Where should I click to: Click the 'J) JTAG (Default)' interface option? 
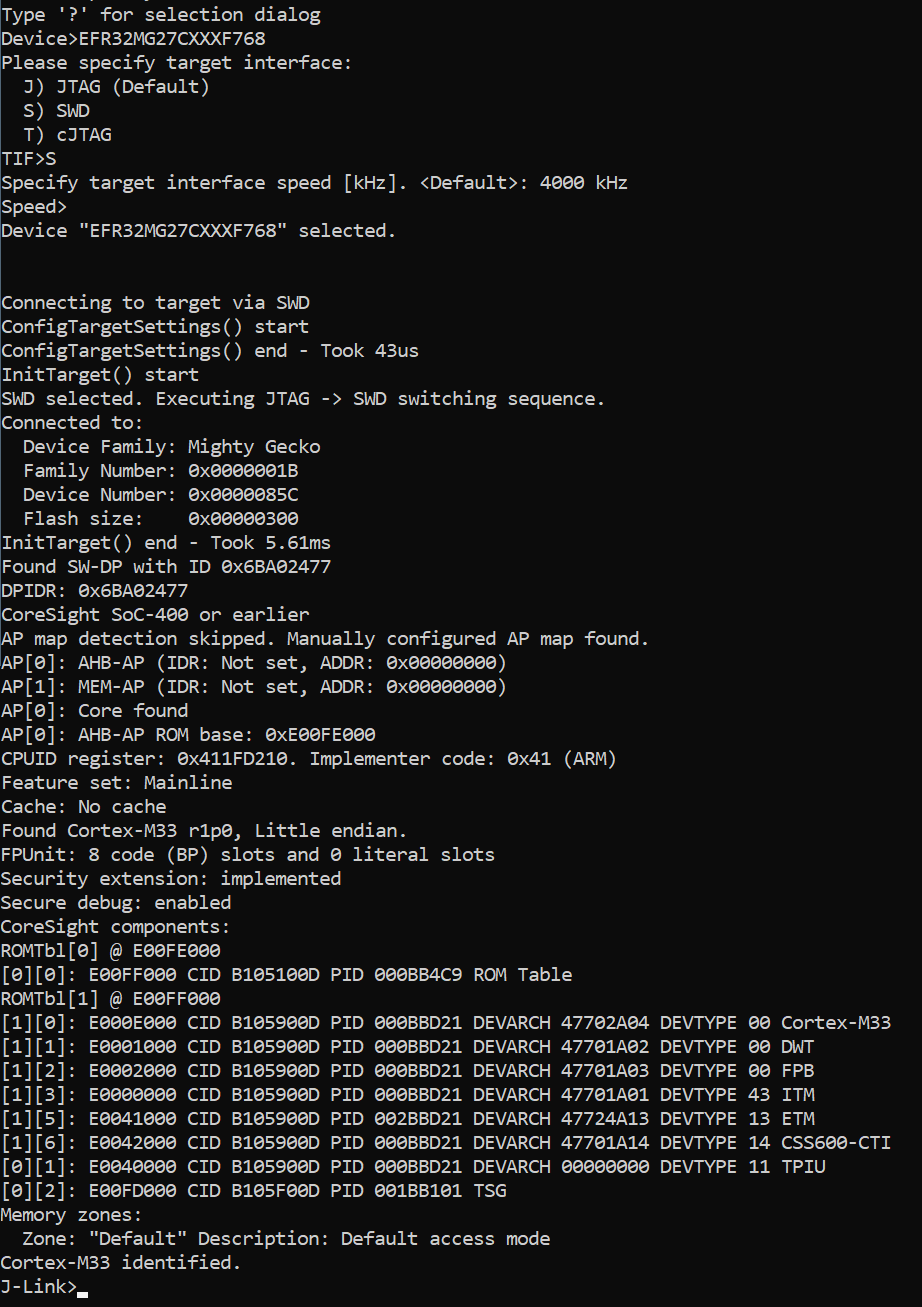pyautogui.click(x=116, y=87)
